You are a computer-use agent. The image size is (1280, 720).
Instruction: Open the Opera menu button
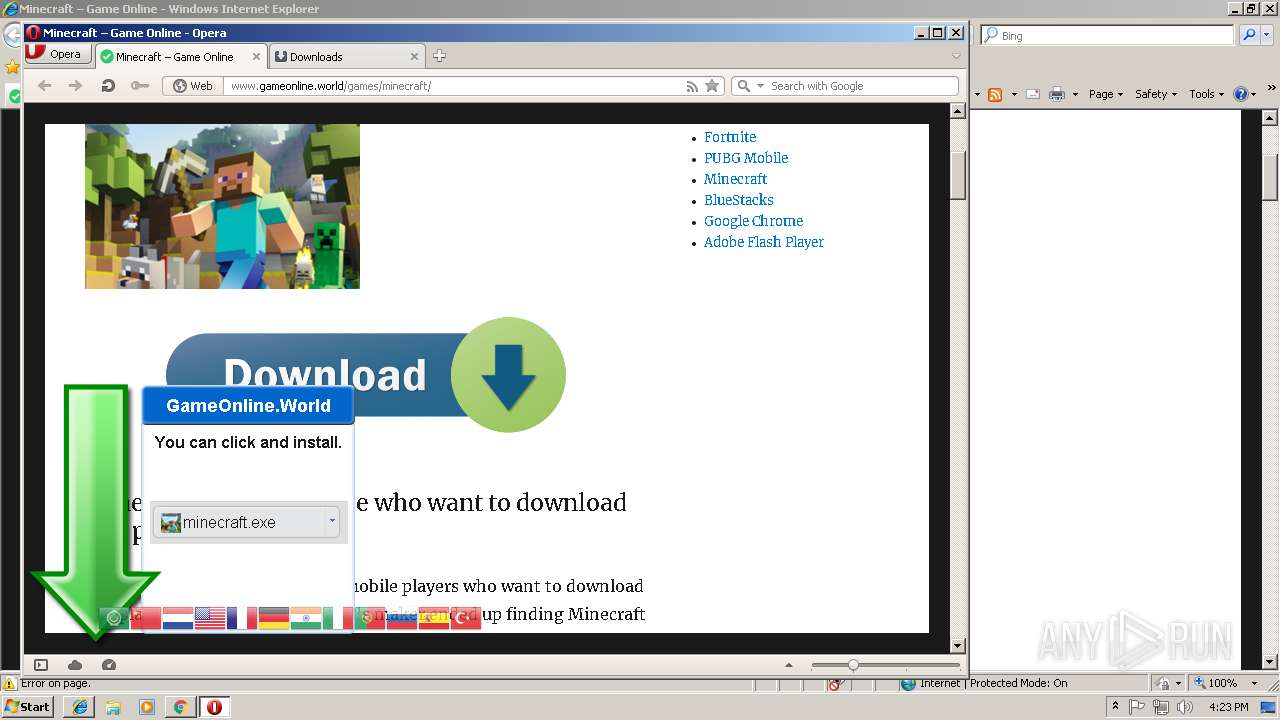[x=58, y=55]
